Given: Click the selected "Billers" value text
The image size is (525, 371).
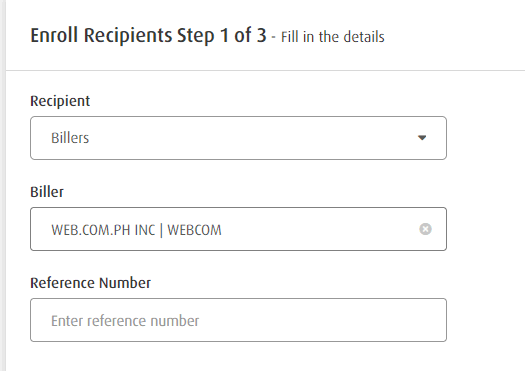Looking at the screenshot, I should click(x=70, y=138).
